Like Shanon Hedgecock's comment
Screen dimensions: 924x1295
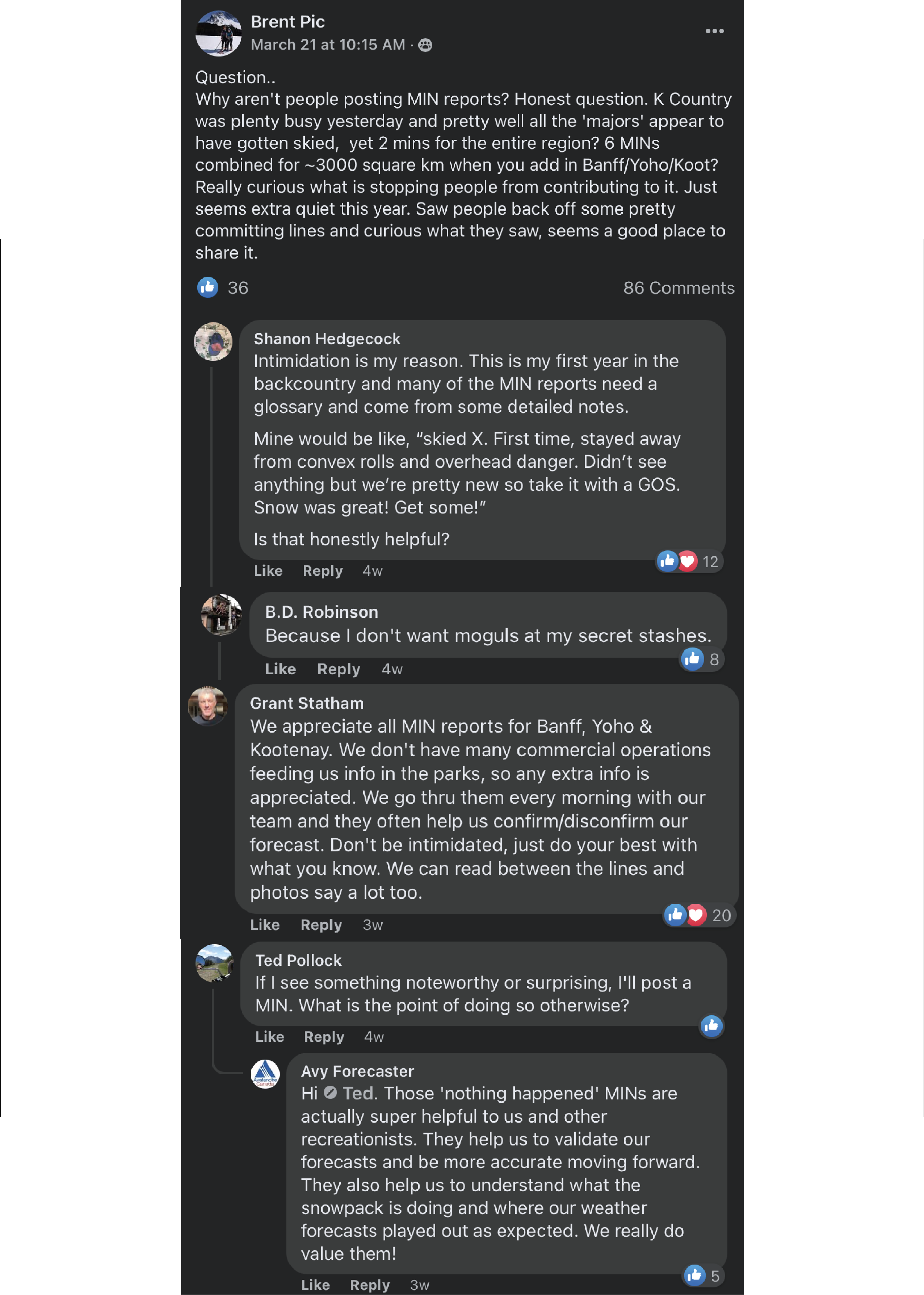tap(268, 571)
